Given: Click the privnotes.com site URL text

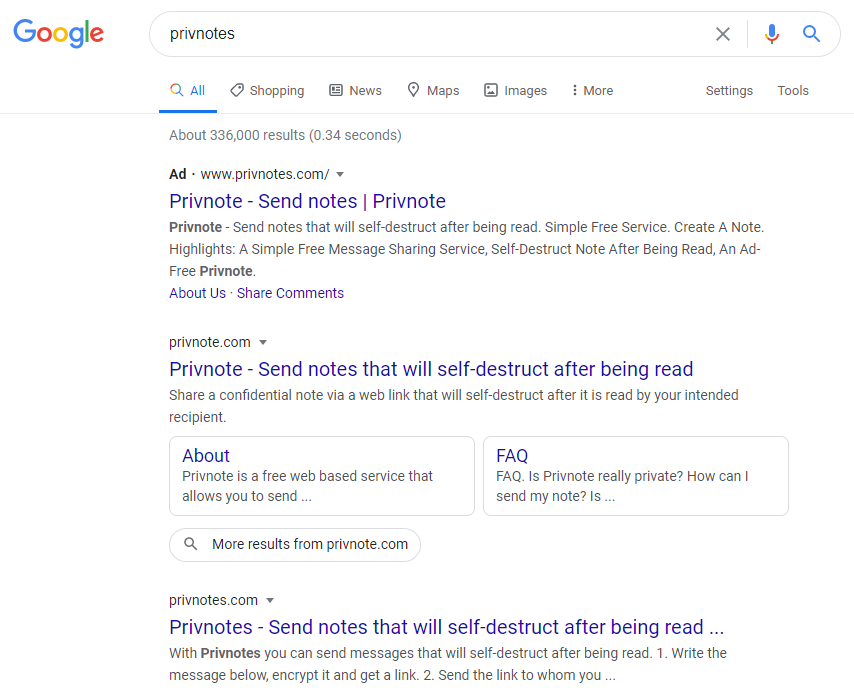Looking at the screenshot, I should tap(214, 601).
